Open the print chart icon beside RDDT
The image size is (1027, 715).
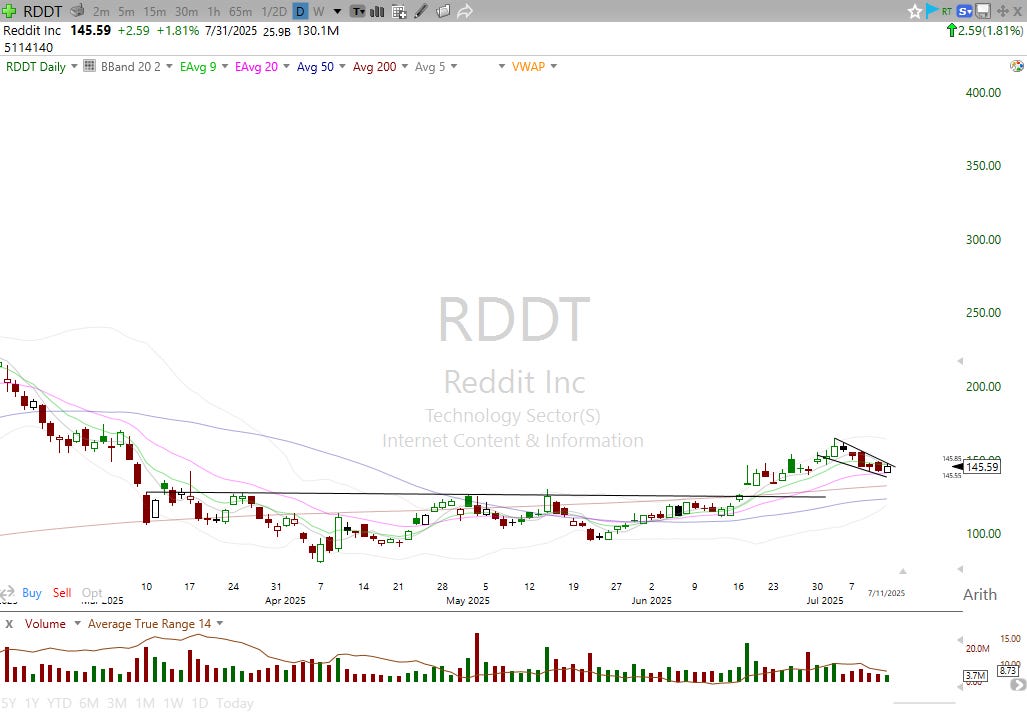pyautogui.click(x=77, y=10)
